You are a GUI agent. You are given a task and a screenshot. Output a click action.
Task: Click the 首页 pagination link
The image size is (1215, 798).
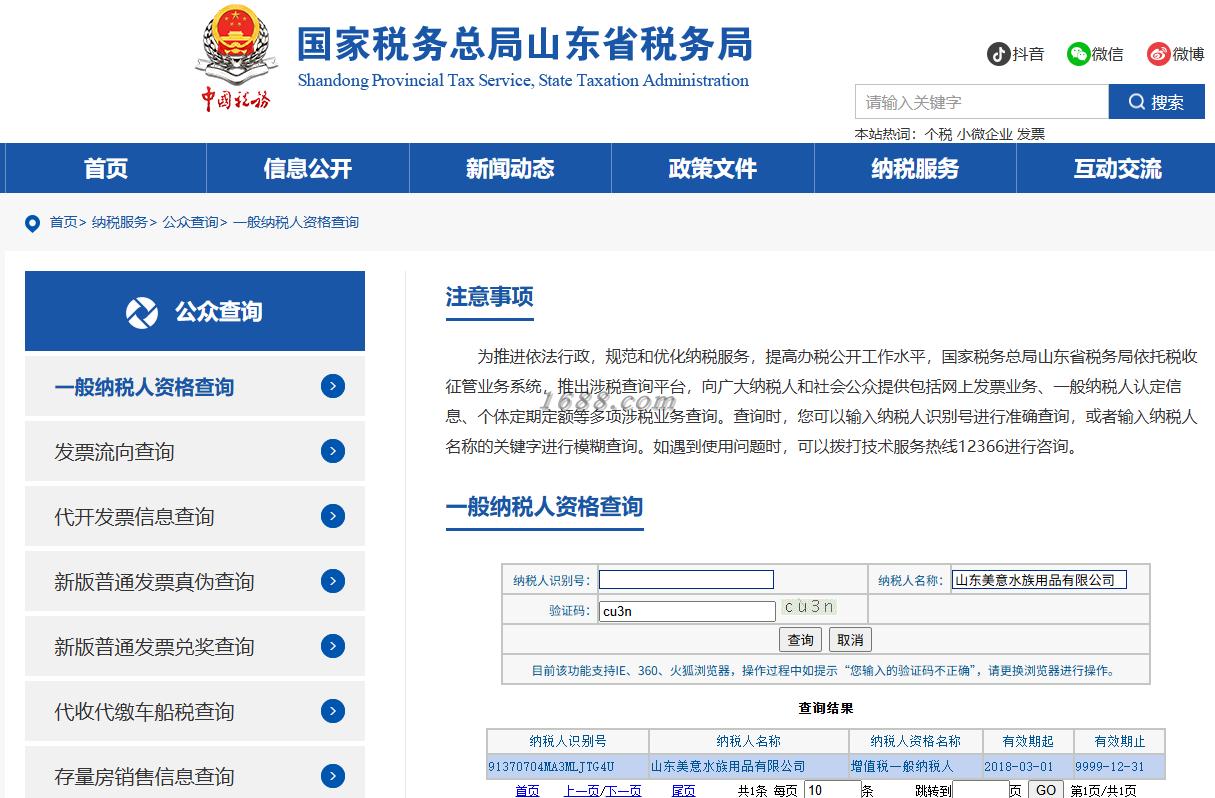[x=527, y=791]
